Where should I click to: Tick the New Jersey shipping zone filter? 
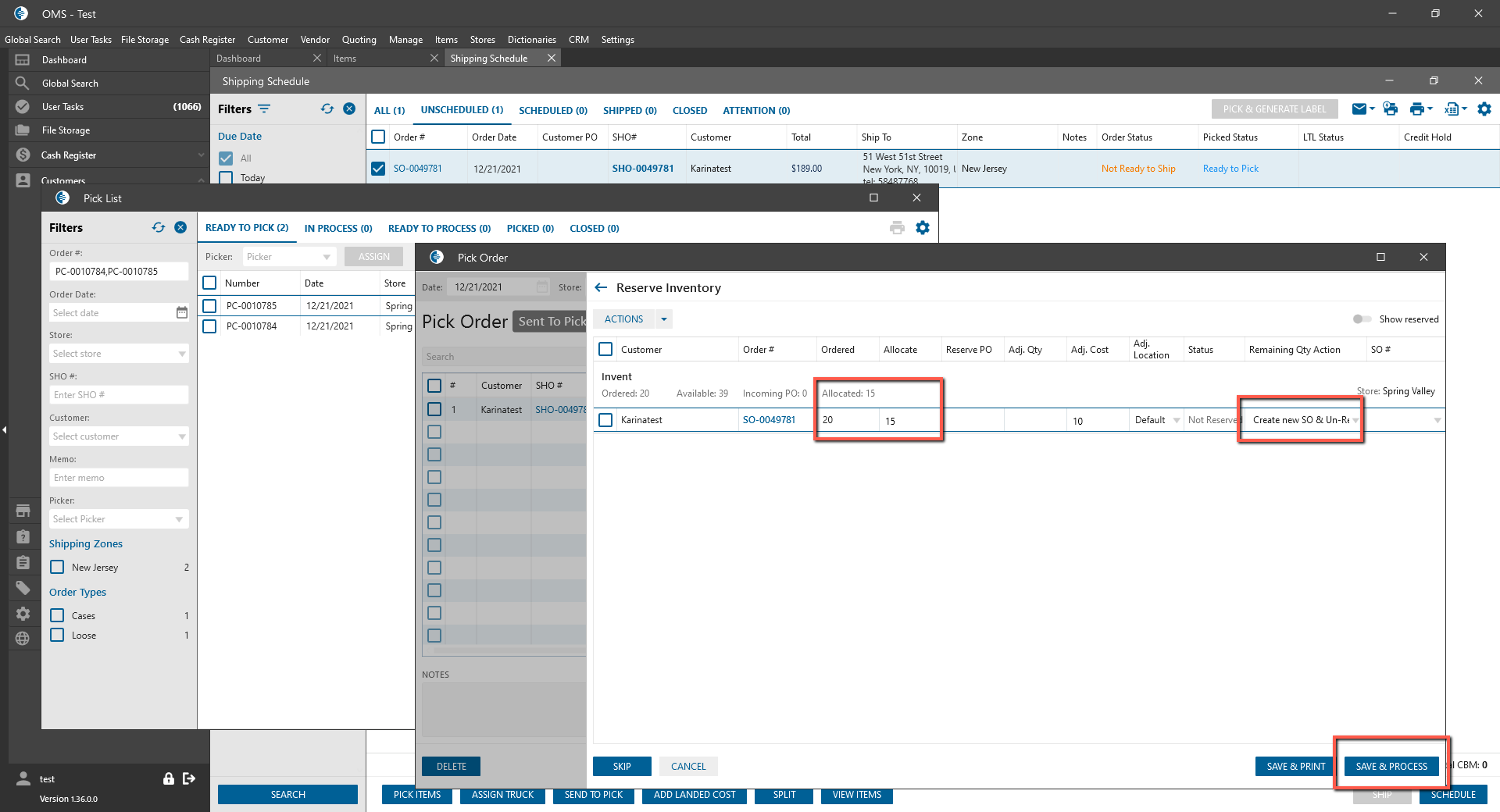57,567
